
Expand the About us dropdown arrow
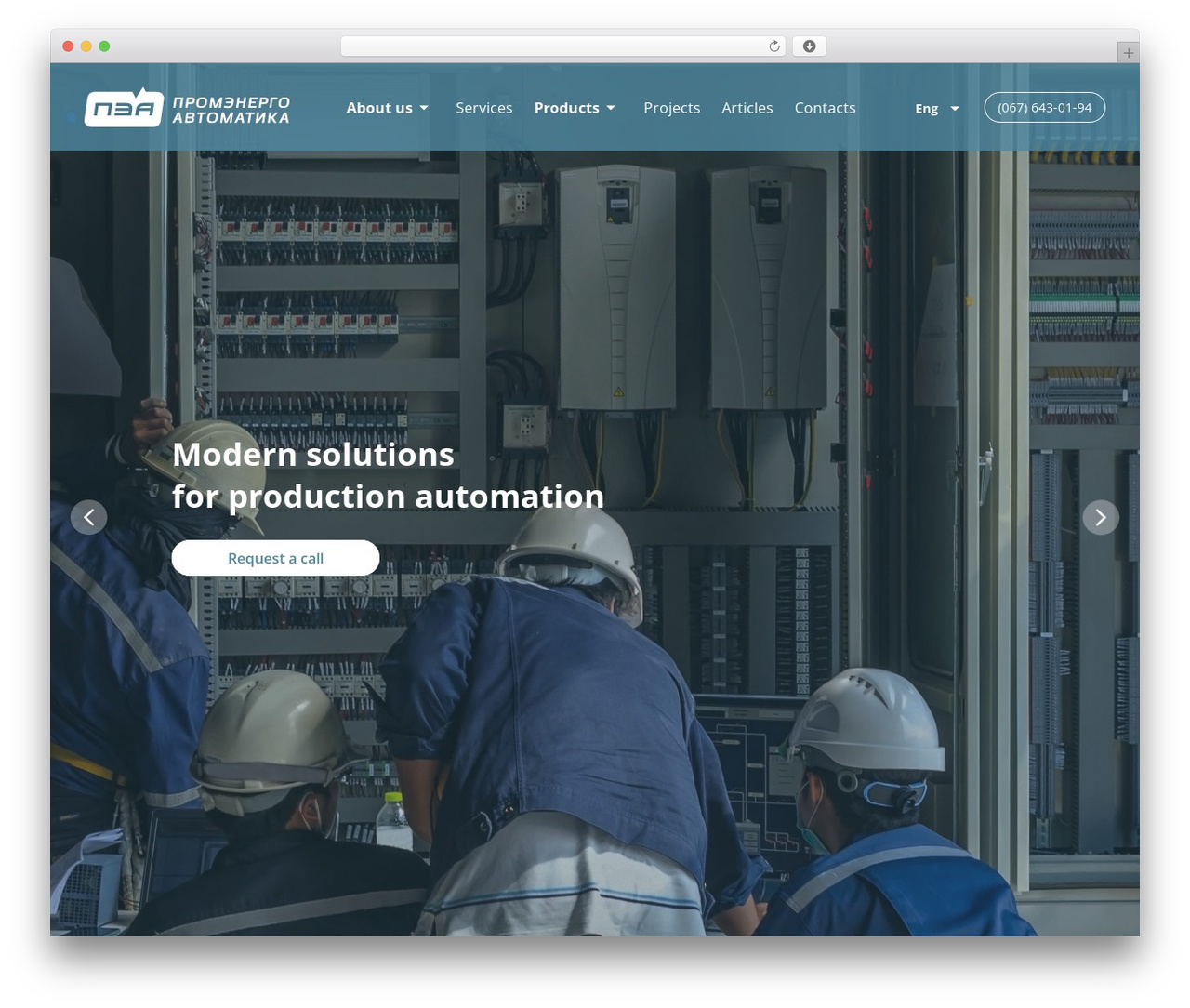coord(424,108)
